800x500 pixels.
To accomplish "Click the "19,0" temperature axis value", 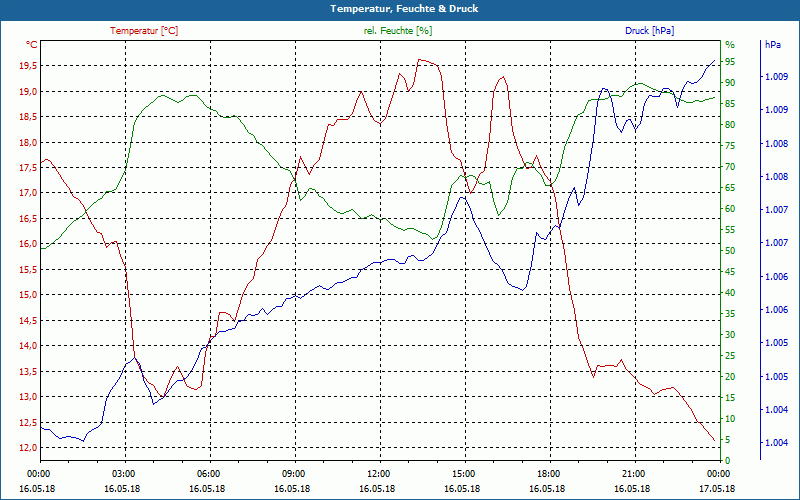I will click(x=28, y=91).
